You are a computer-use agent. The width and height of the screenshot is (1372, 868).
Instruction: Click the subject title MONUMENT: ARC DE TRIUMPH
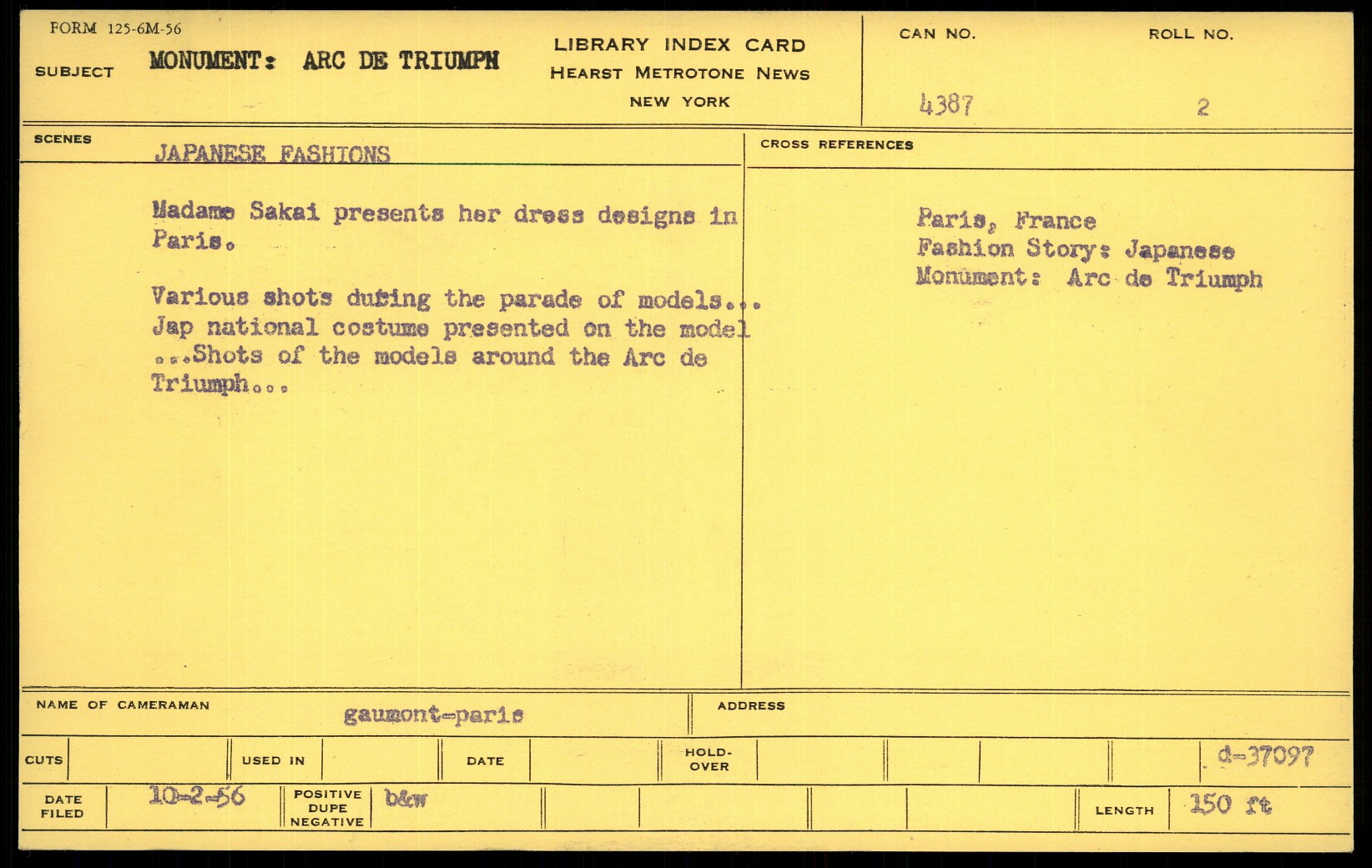[324, 61]
